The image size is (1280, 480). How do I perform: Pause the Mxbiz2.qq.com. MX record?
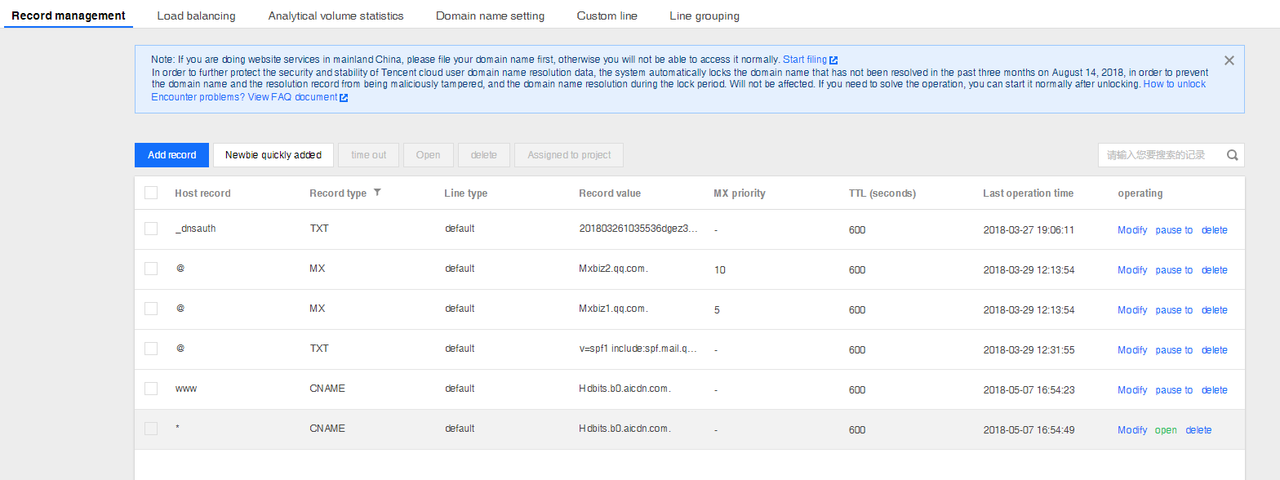pyautogui.click(x=1174, y=270)
